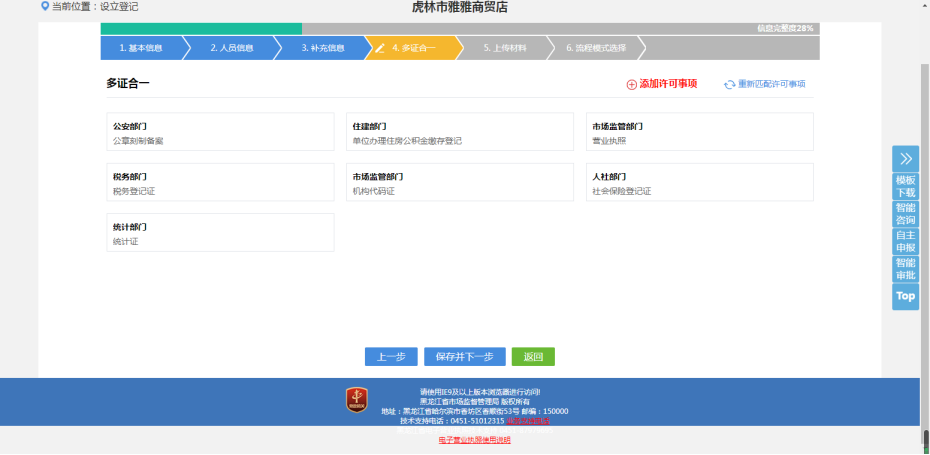
Task: Click the green 返回 button
Action: click(x=533, y=357)
